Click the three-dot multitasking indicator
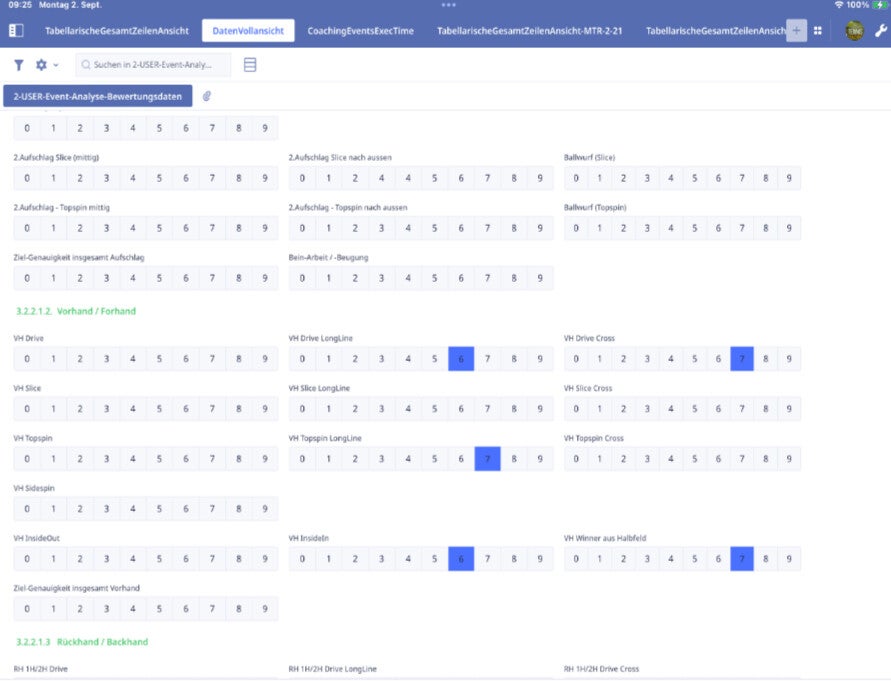Viewport: 891px width, 681px height. pyautogui.click(x=448, y=5)
